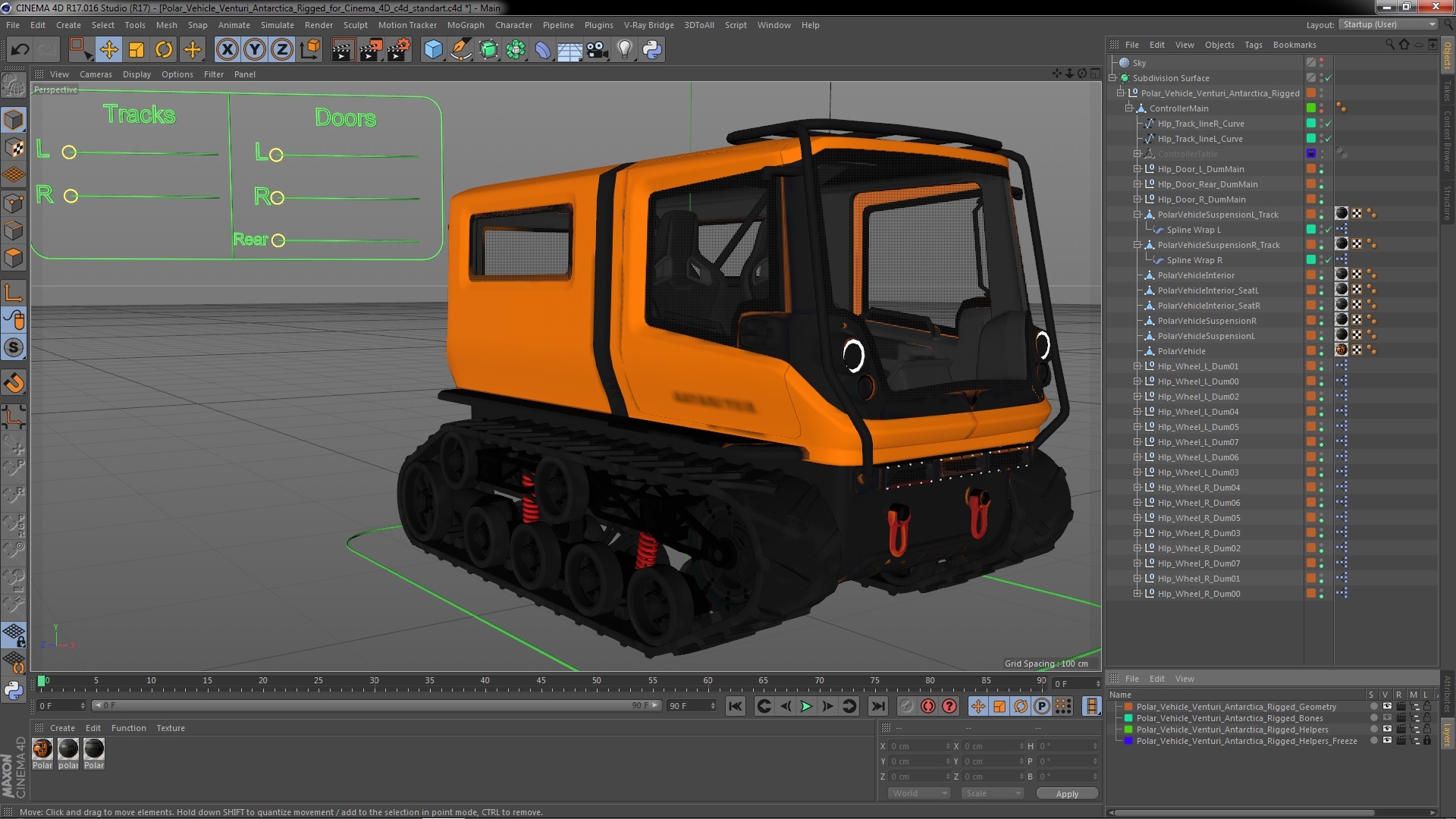Switch to Texture mode in left palette
This screenshot has width=1456, height=819.
tap(14, 148)
